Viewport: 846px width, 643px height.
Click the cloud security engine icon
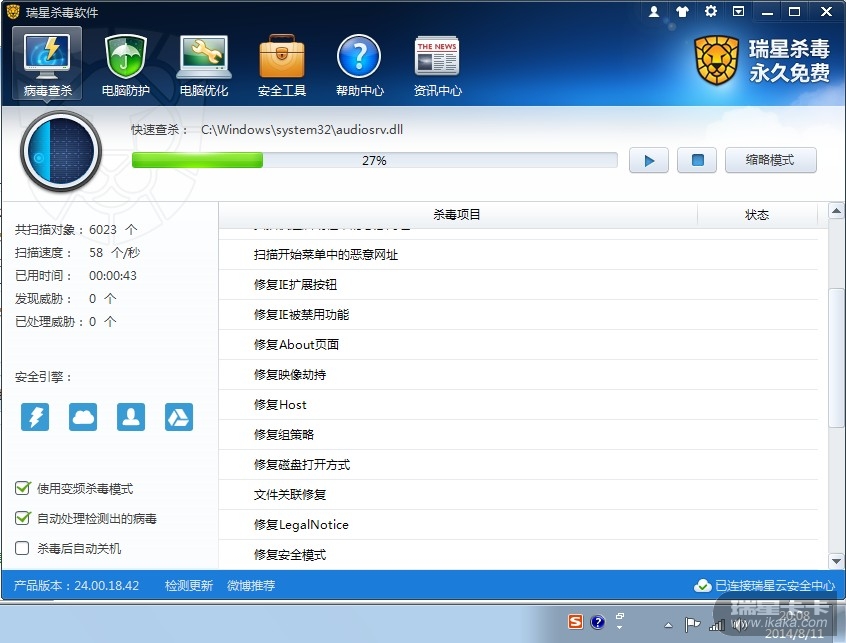[83, 417]
